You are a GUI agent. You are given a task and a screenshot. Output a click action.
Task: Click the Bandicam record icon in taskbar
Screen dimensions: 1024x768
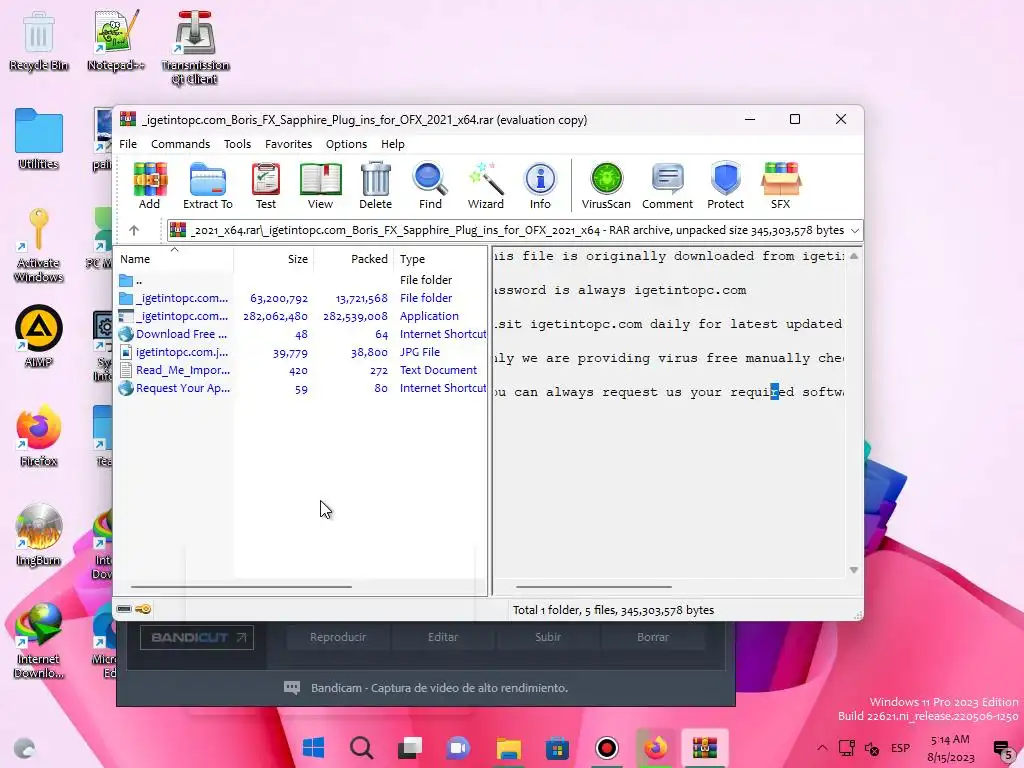pyautogui.click(x=607, y=747)
